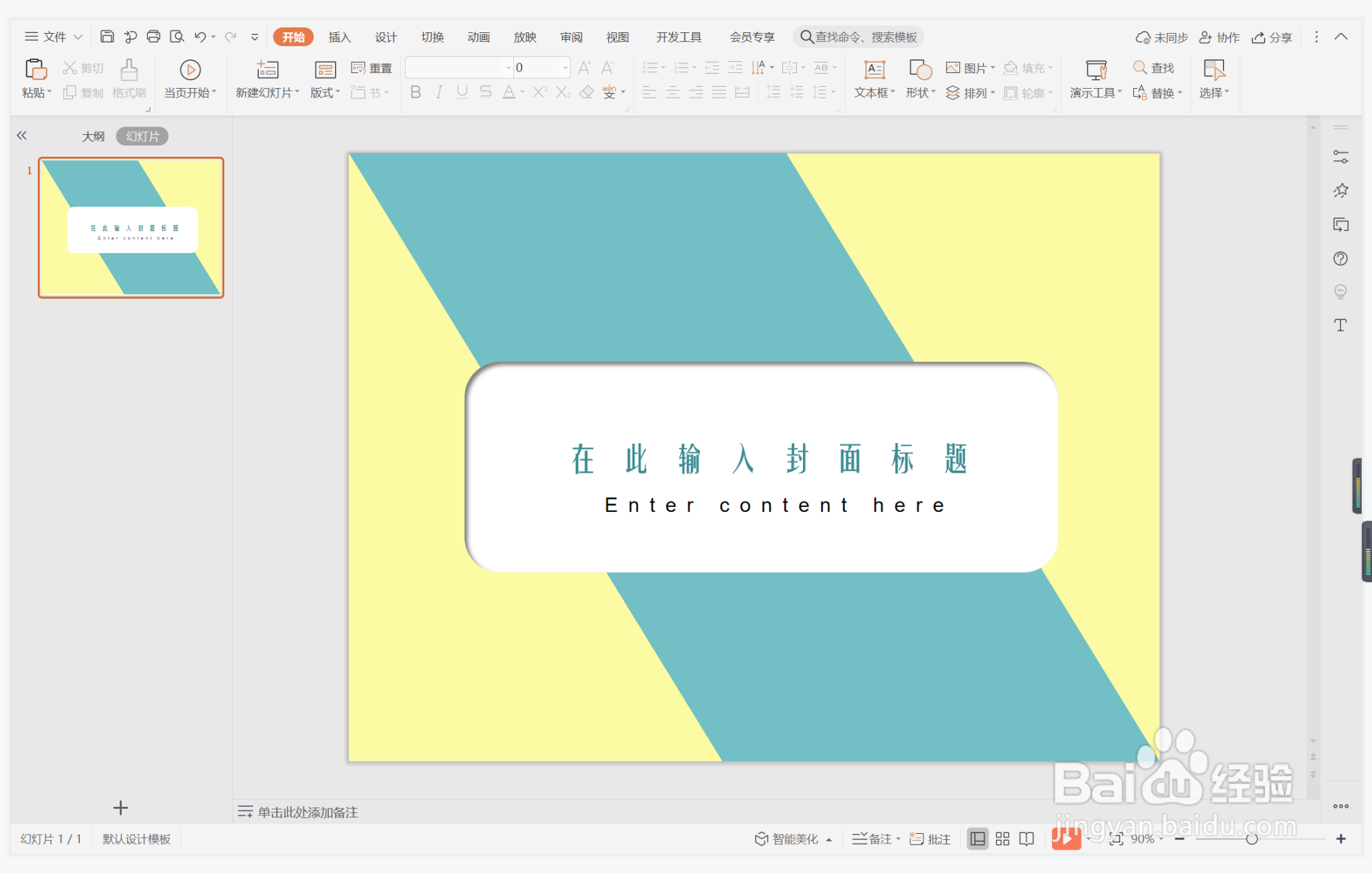Switch to normal view mode
The width and height of the screenshot is (1372, 873).
click(x=977, y=839)
